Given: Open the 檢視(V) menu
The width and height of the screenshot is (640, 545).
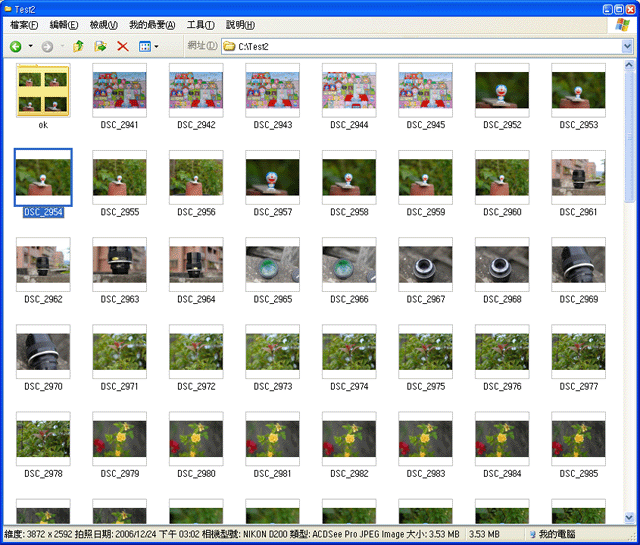Looking at the screenshot, I should pyautogui.click(x=104, y=25).
